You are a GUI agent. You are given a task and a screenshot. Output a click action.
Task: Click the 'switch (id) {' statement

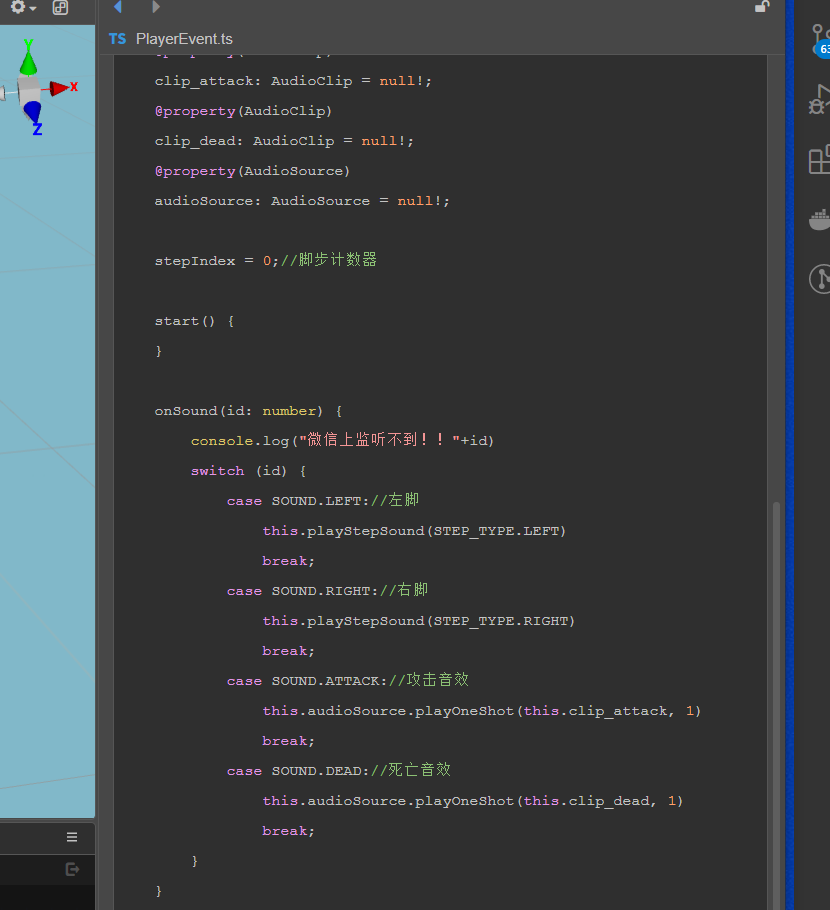coord(248,471)
